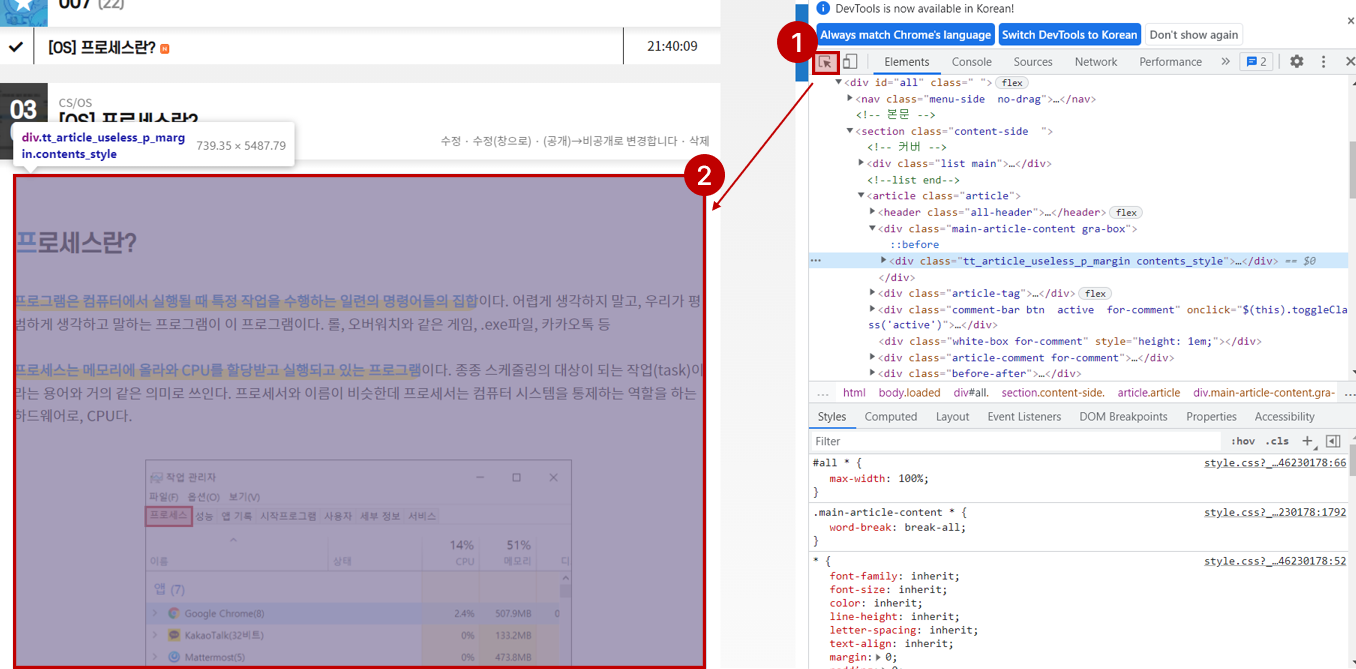Switch to the Computed sub-tab
1356x669 pixels.
pyautogui.click(x=891, y=417)
